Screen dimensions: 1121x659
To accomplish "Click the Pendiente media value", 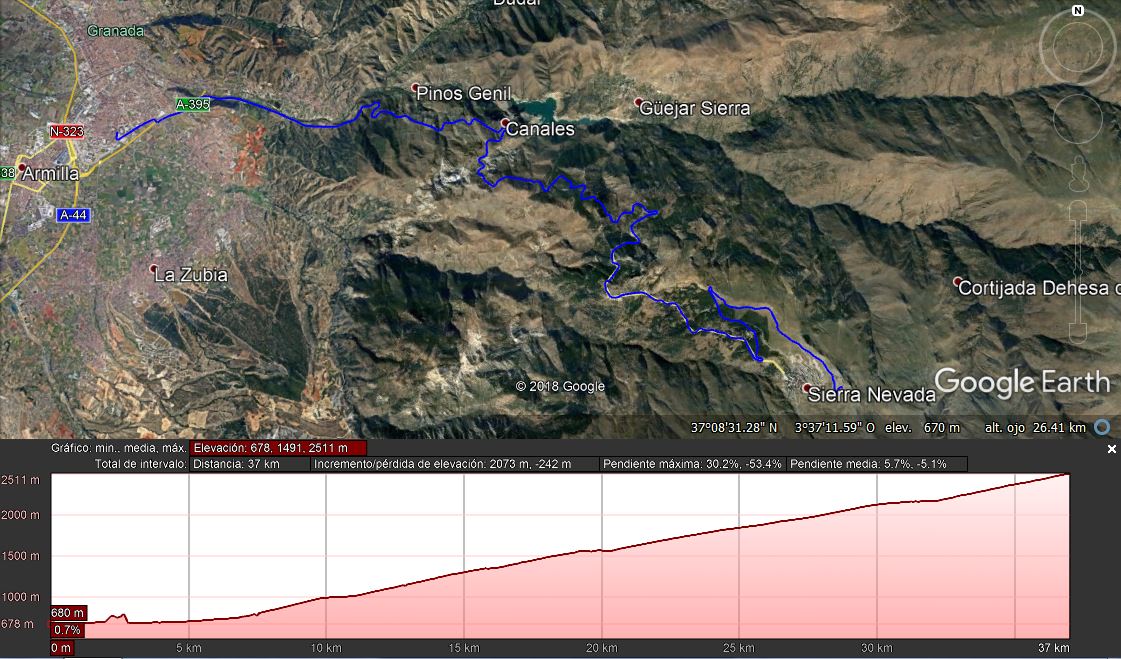I will point(876,464).
